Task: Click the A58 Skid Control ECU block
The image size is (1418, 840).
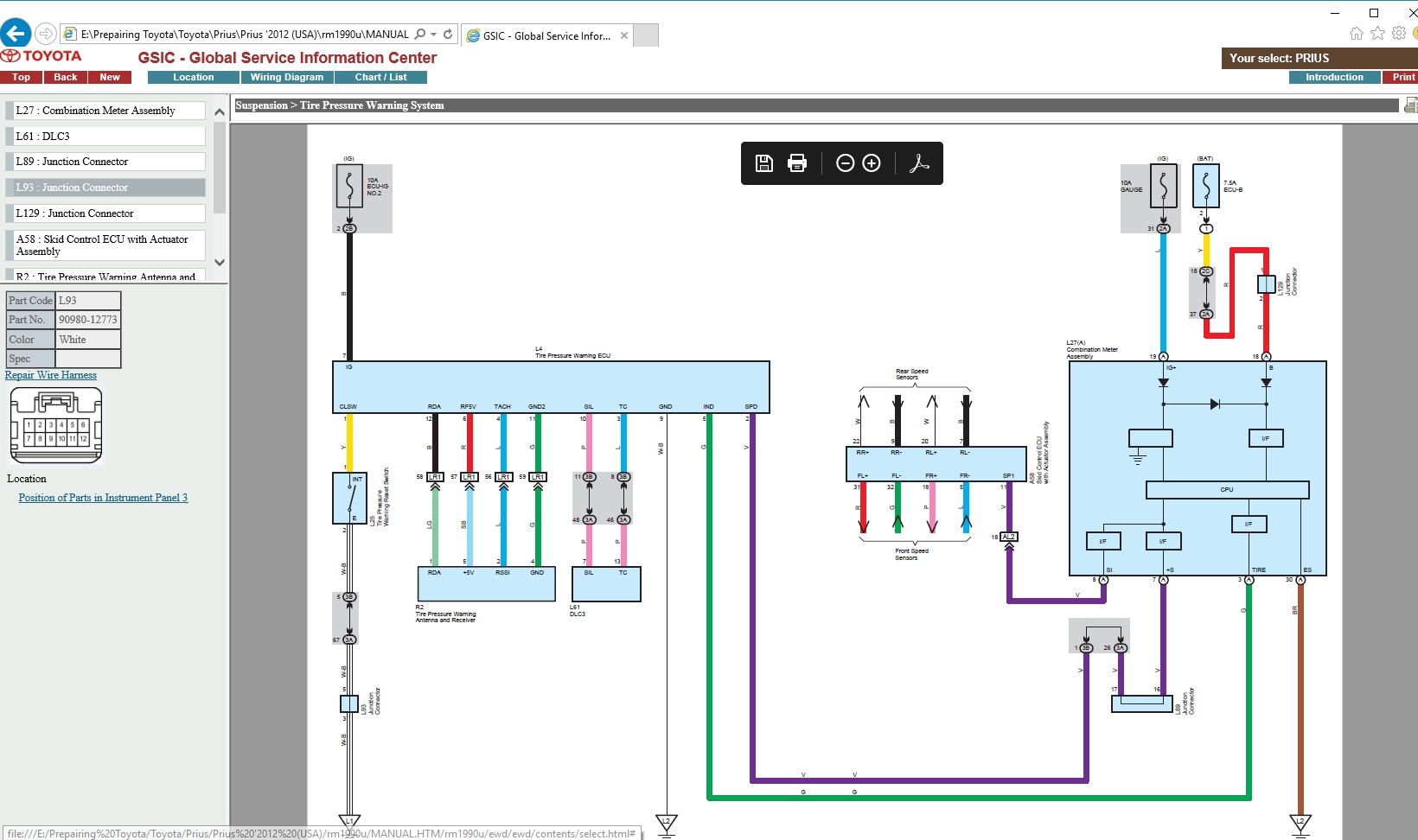Action: click(936, 464)
